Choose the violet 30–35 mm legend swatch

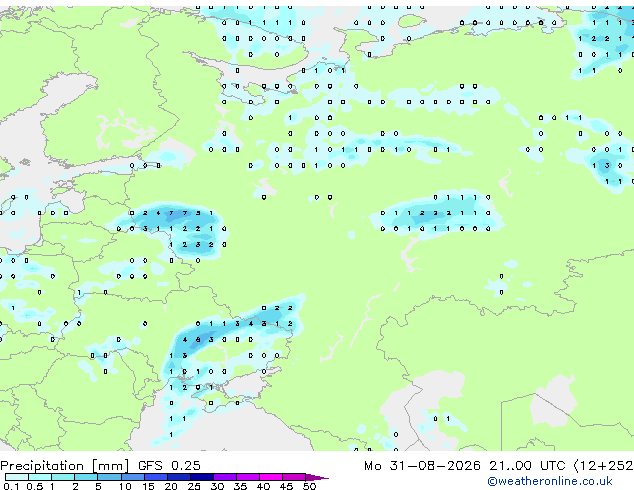tap(225, 477)
